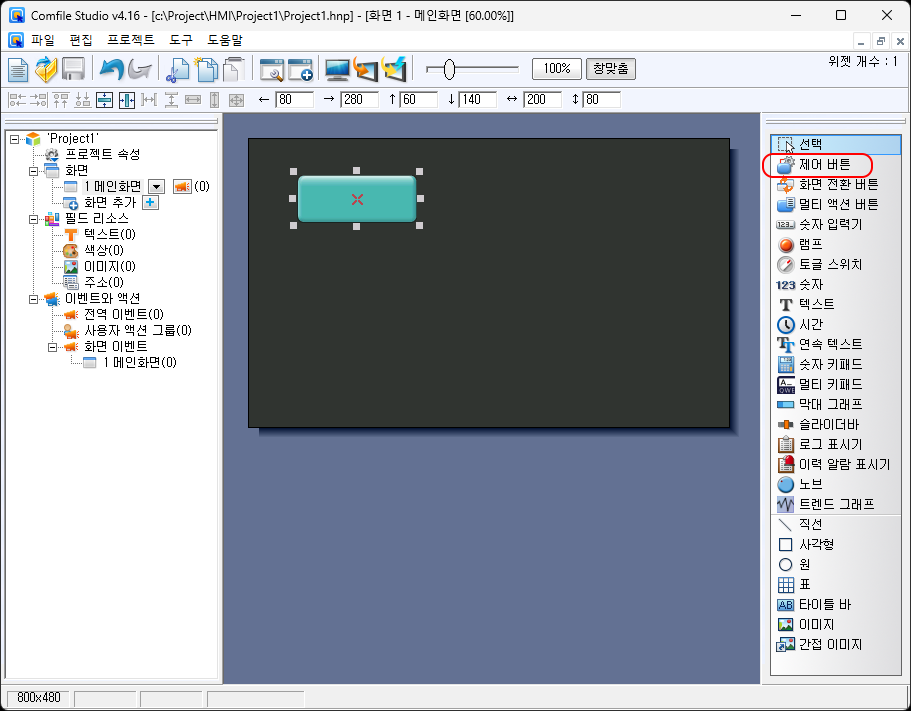Choose the 노브 (knob) widget tool
This screenshot has width=911, height=711.
pos(809,484)
